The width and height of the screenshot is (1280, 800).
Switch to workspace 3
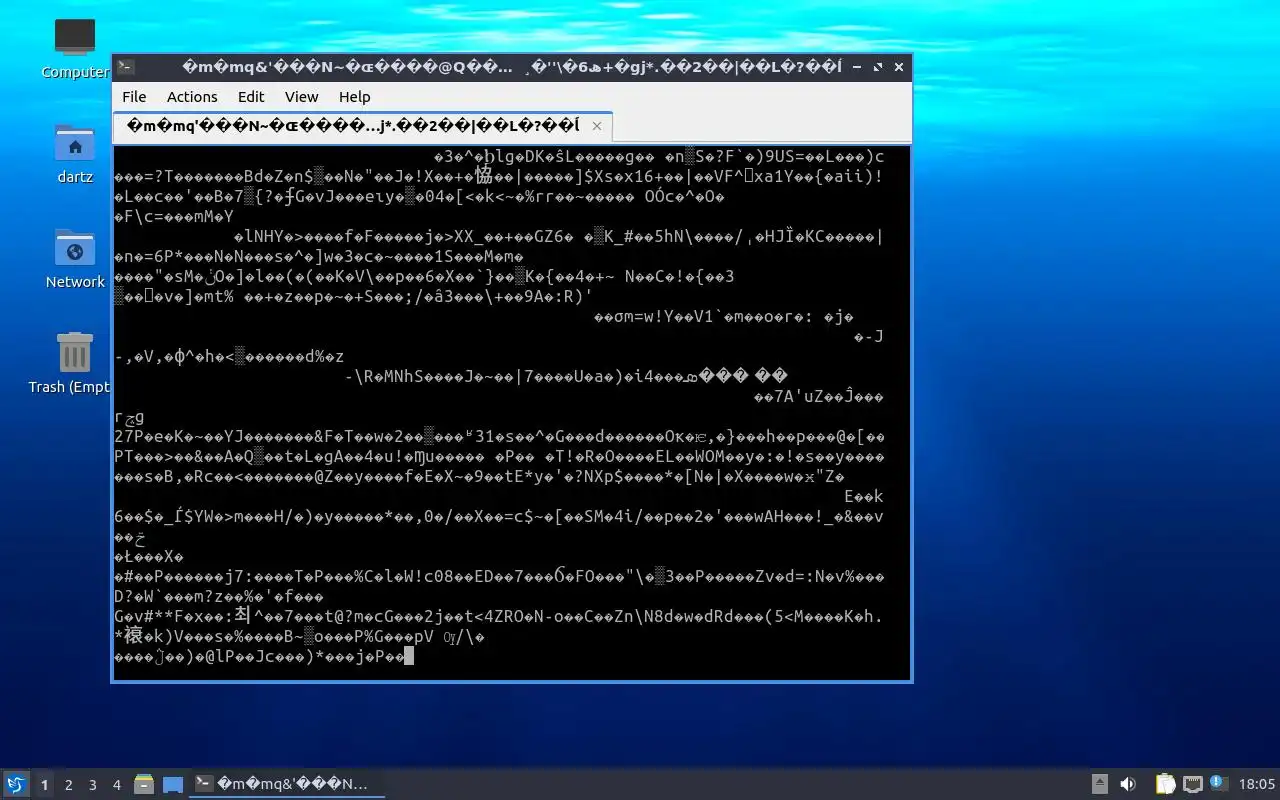(x=93, y=785)
